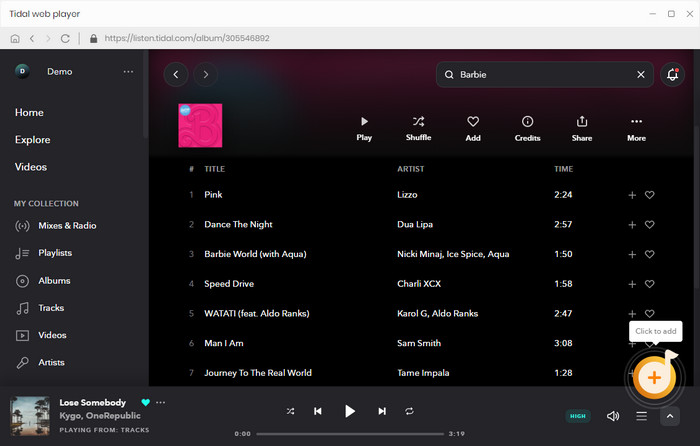
Task: Open the More options menu
Action: click(x=637, y=129)
